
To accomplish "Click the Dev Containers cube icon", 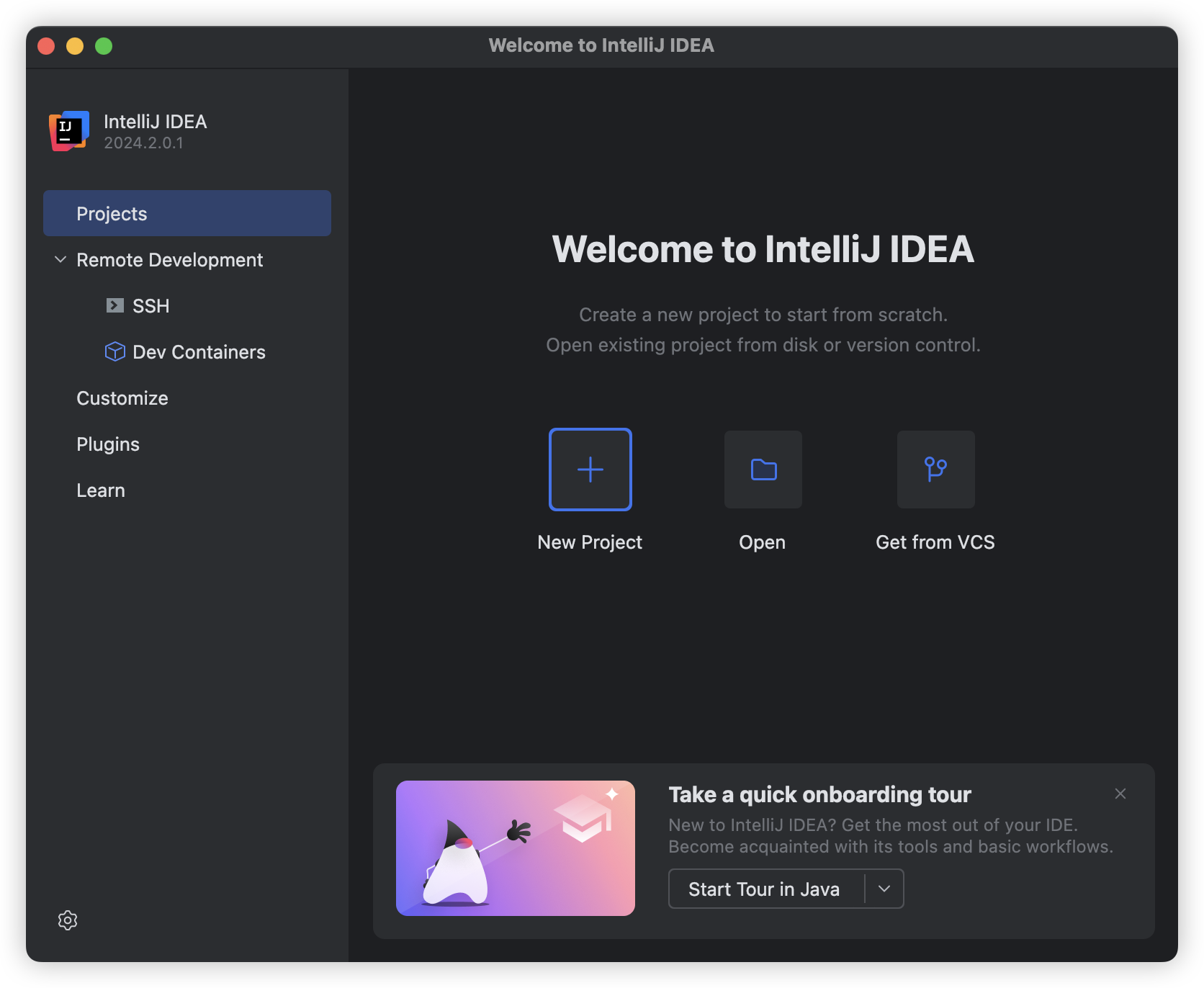I will tap(115, 351).
